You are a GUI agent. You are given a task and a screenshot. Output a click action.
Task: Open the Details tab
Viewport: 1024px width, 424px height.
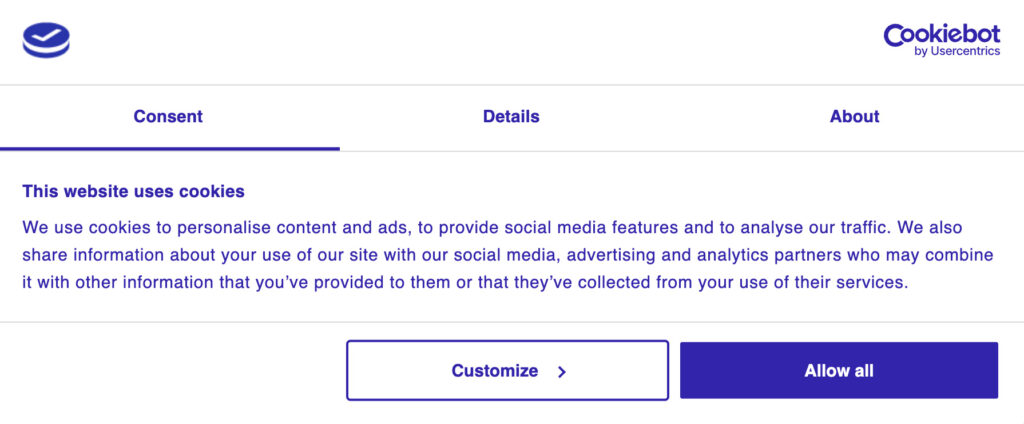[x=511, y=117]
